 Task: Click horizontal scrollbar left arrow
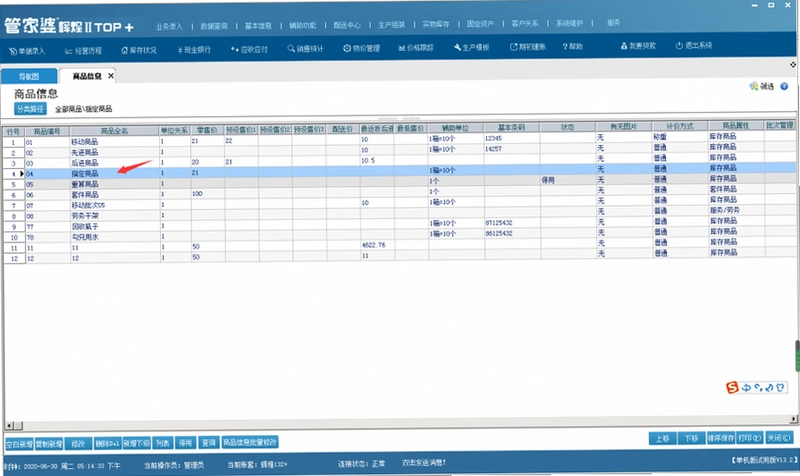click(9, 425)
